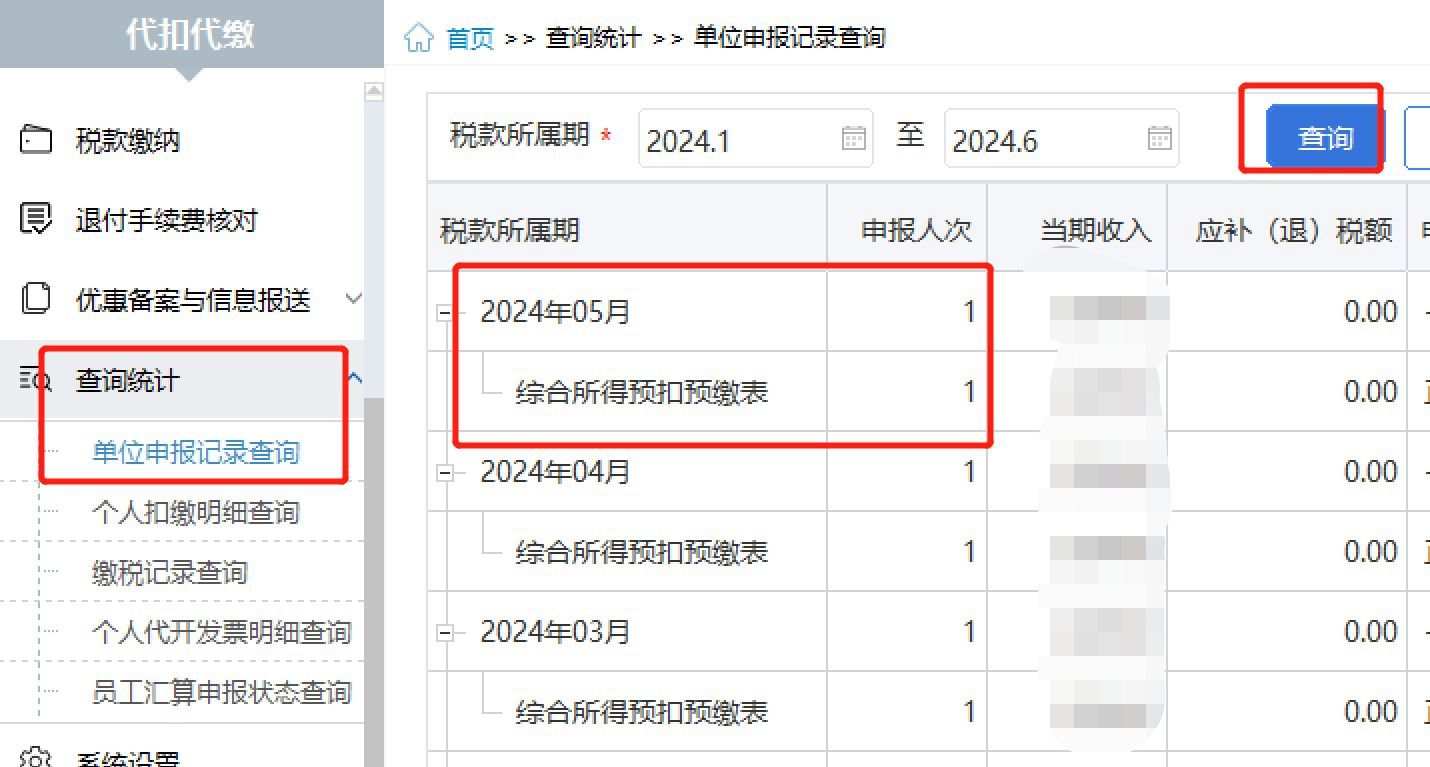Click the 查询统计 search list icon
Viewport: 1430px width, 767px height.
coord(36,378)
